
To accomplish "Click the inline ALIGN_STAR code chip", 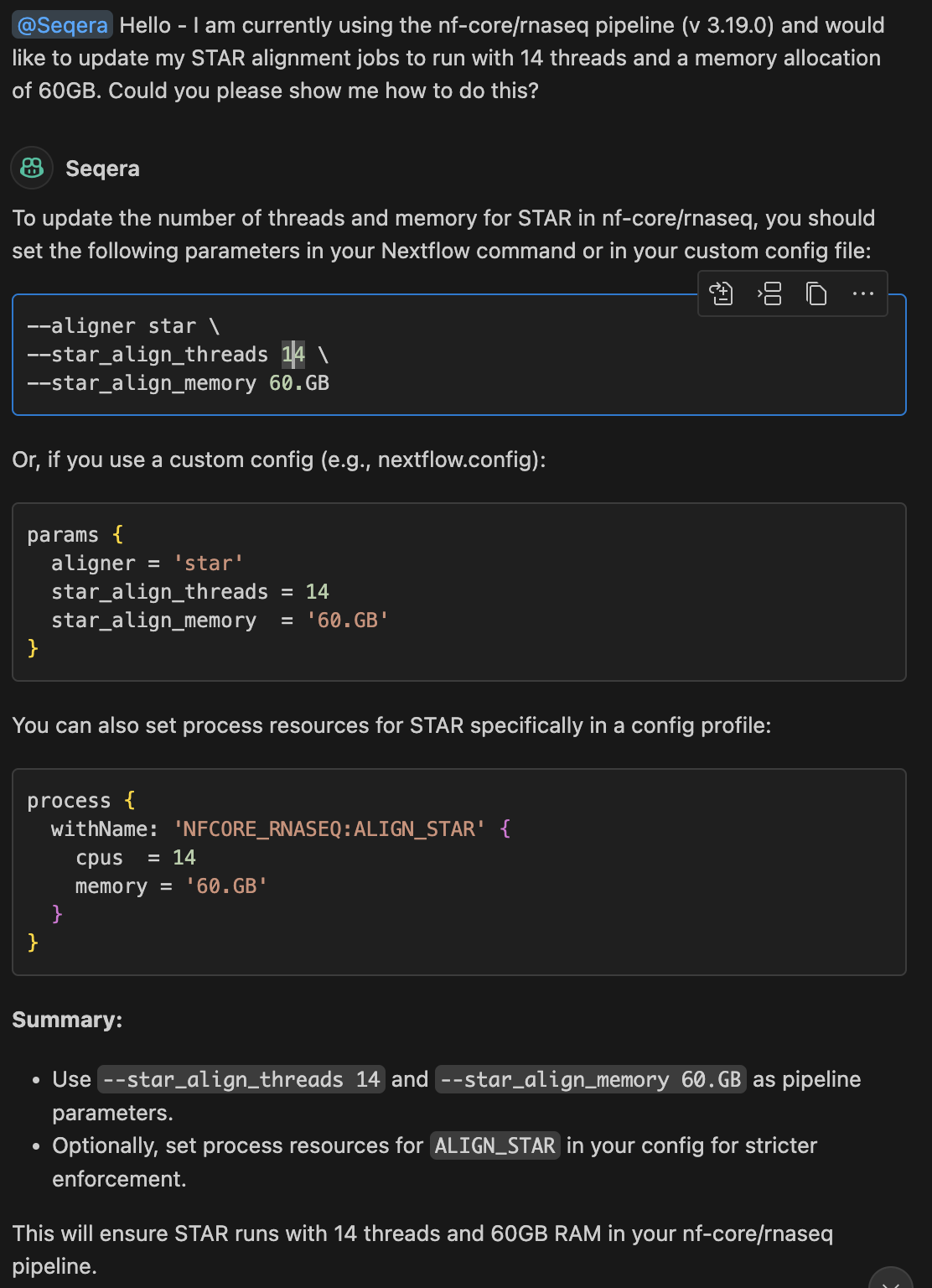I will [x=494, y=1145].
